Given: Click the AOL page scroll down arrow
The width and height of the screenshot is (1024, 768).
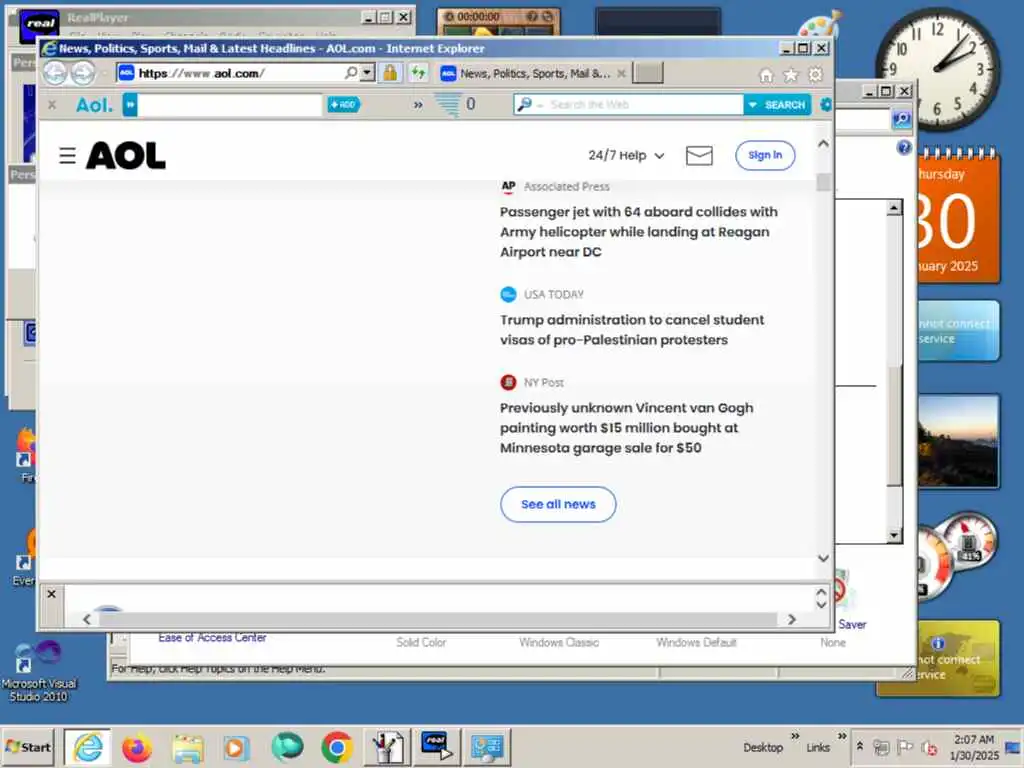Looking at the screenshot, I should [x=823, y=558].
